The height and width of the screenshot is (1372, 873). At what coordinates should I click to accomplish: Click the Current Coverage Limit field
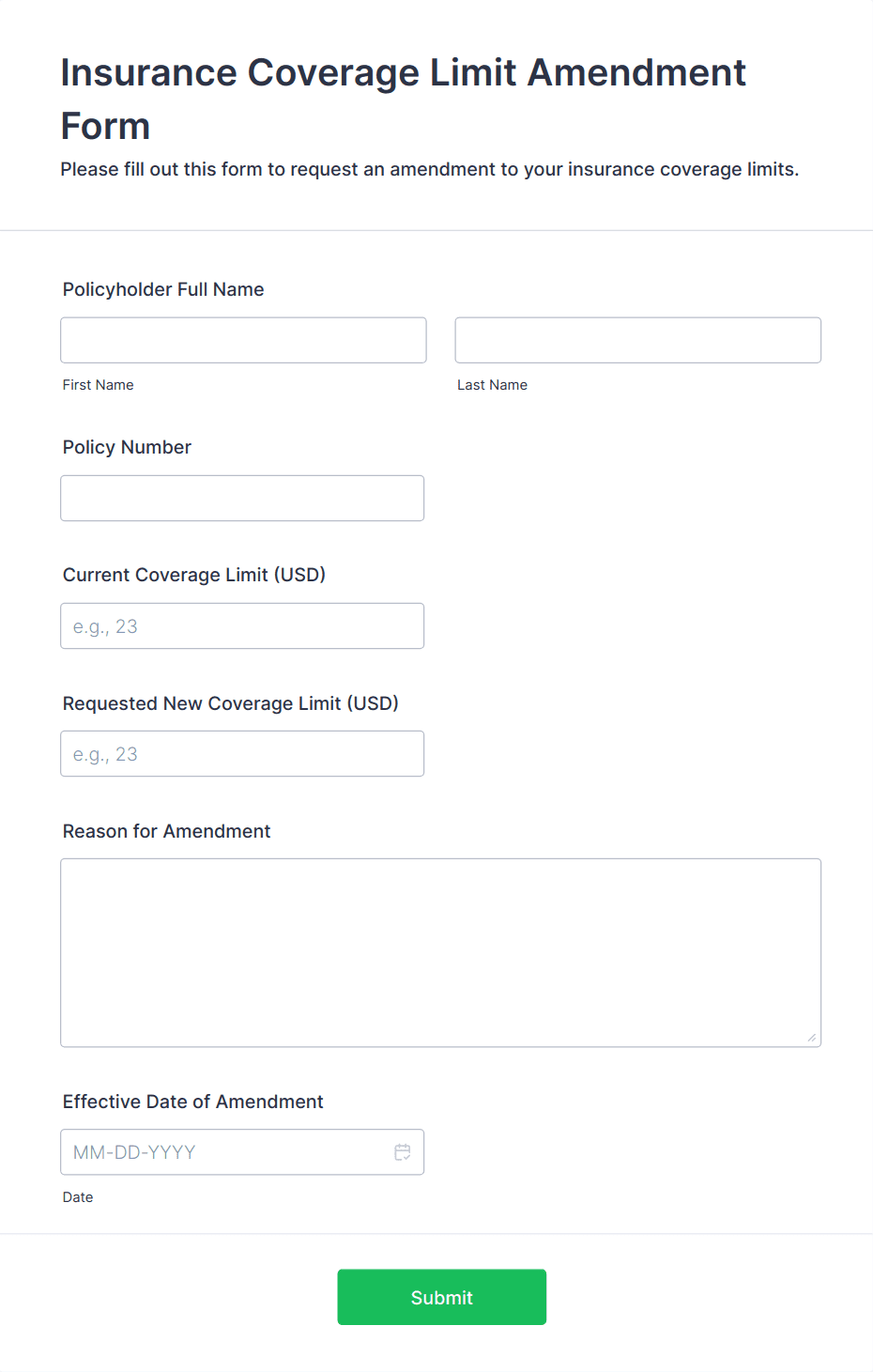242,625
